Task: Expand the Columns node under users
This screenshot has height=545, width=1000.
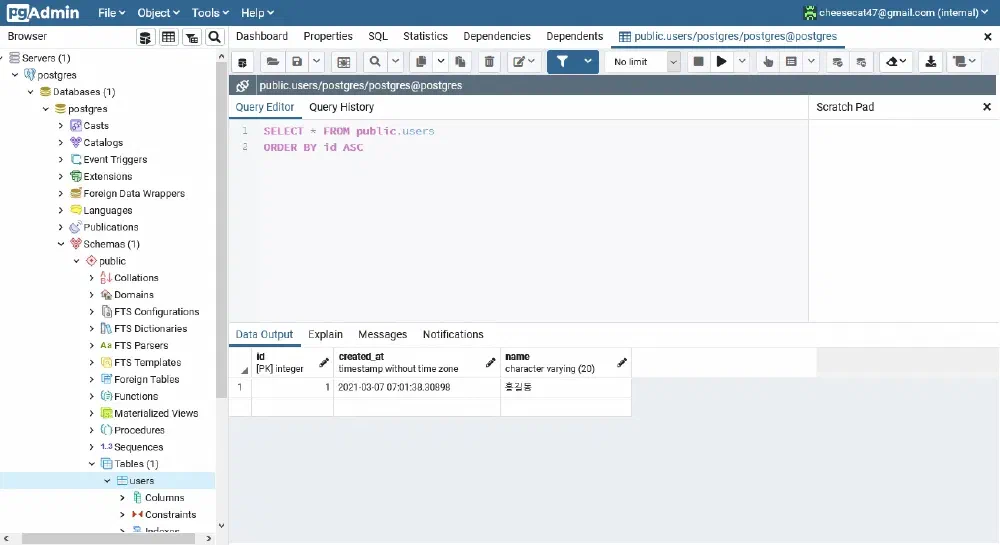Action: 122,498
